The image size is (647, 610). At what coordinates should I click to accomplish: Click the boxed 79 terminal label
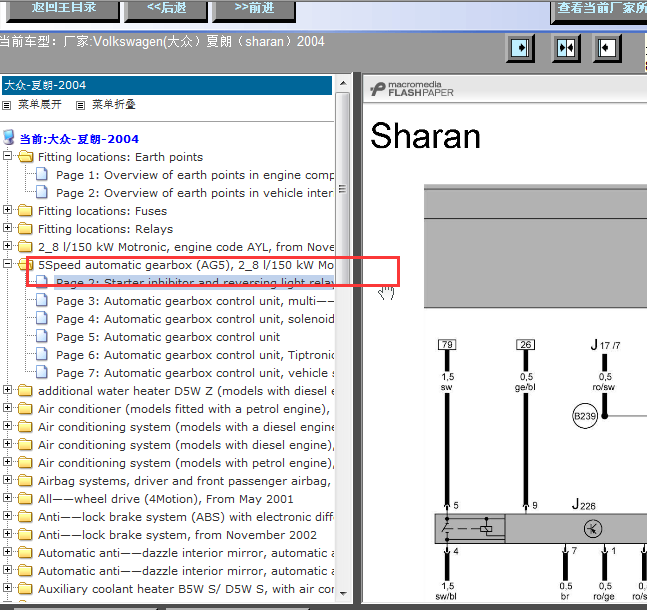tap(447, 345)
